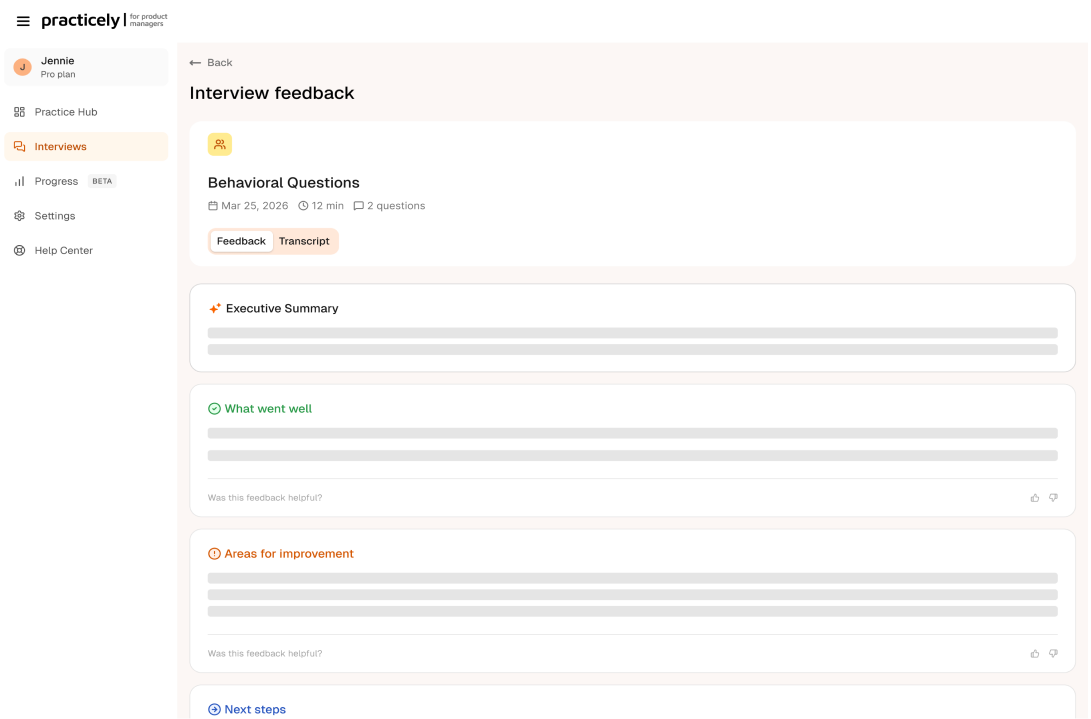
Task: Open Jennie Pro plan account card
Action: pyautogui.click(x=86, y=67)
